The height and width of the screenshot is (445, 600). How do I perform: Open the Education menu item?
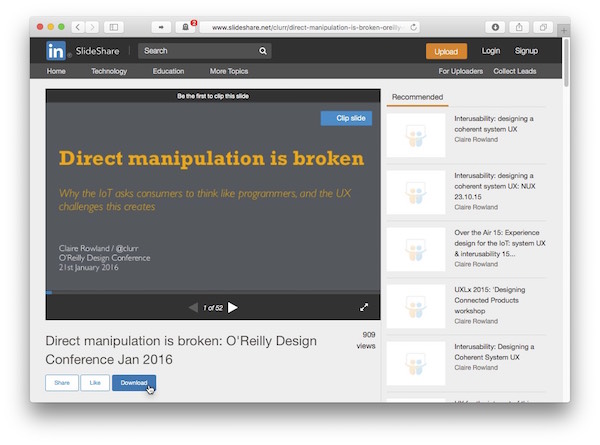point(168,71)
